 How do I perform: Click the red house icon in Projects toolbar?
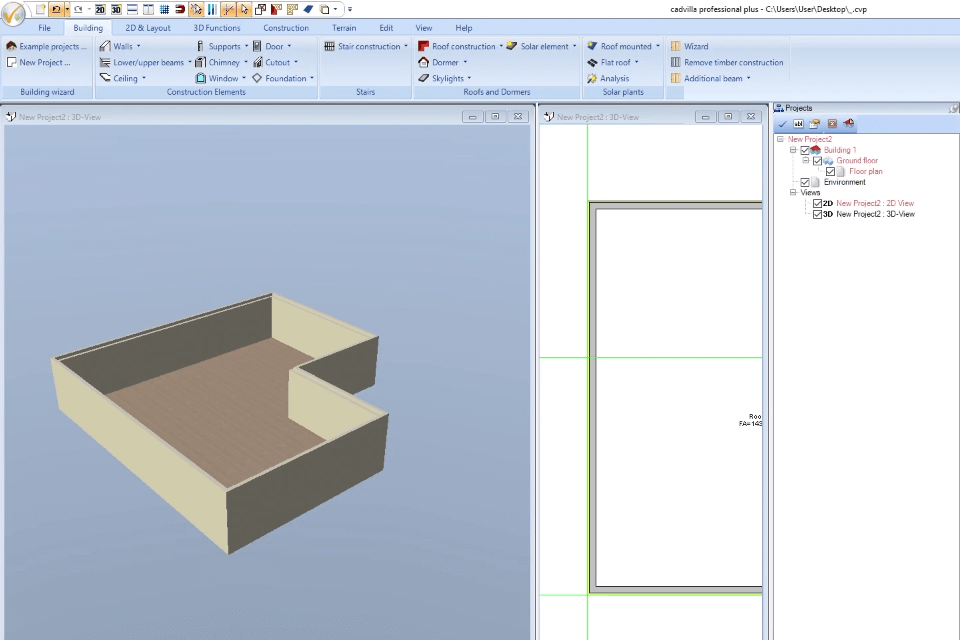click(849, 124)
